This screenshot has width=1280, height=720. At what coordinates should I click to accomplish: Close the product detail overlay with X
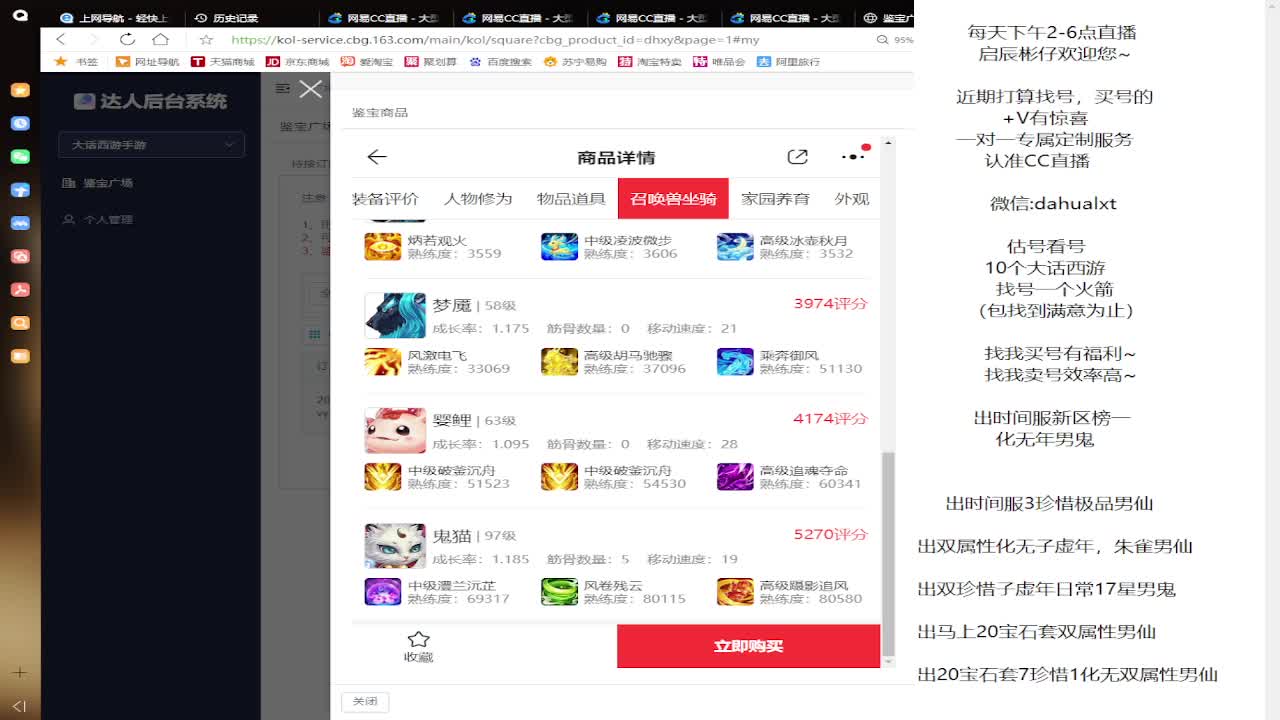pyautogui.click(x=311, y=89)
